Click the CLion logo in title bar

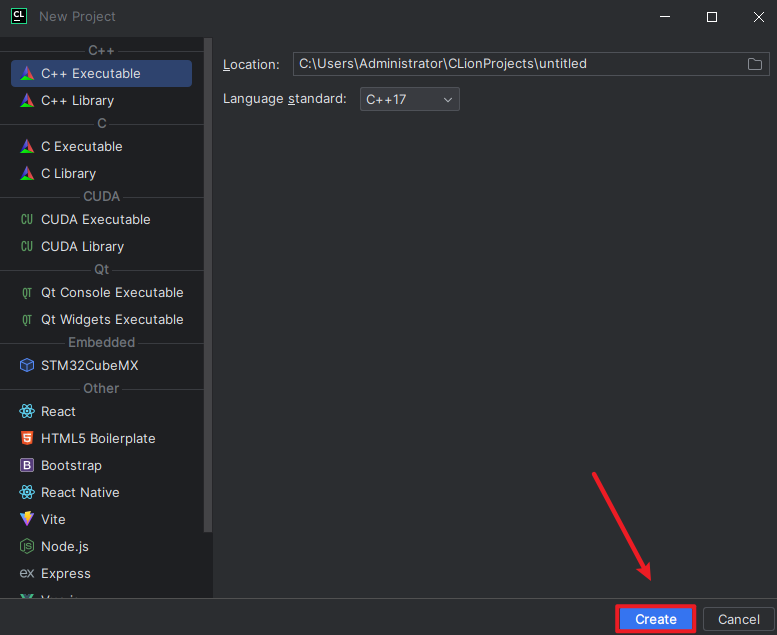point(18,16)
